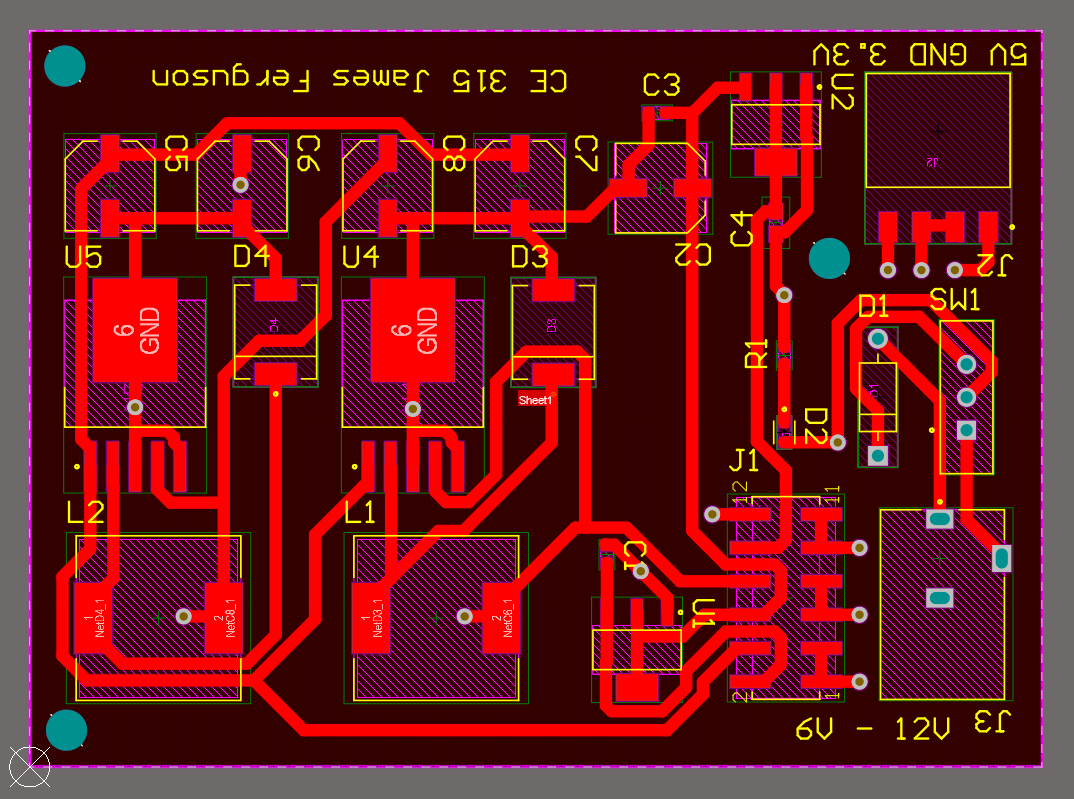Click the teal mounting hole below L2
The image size is (1074, 799).
coord(66,730)
